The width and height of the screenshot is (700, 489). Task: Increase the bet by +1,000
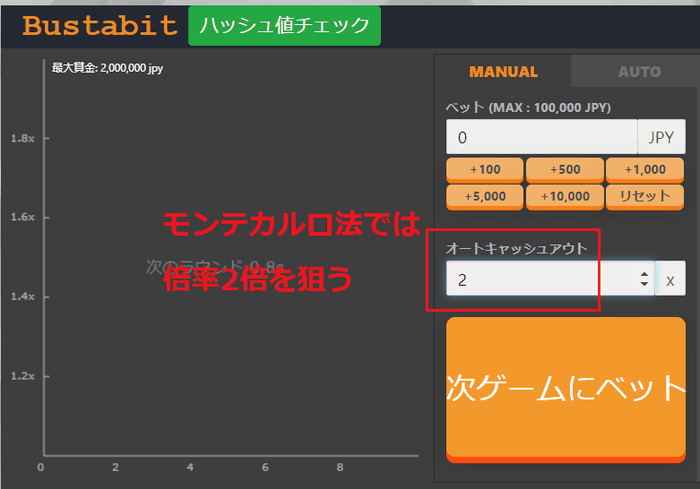[645, 170]
